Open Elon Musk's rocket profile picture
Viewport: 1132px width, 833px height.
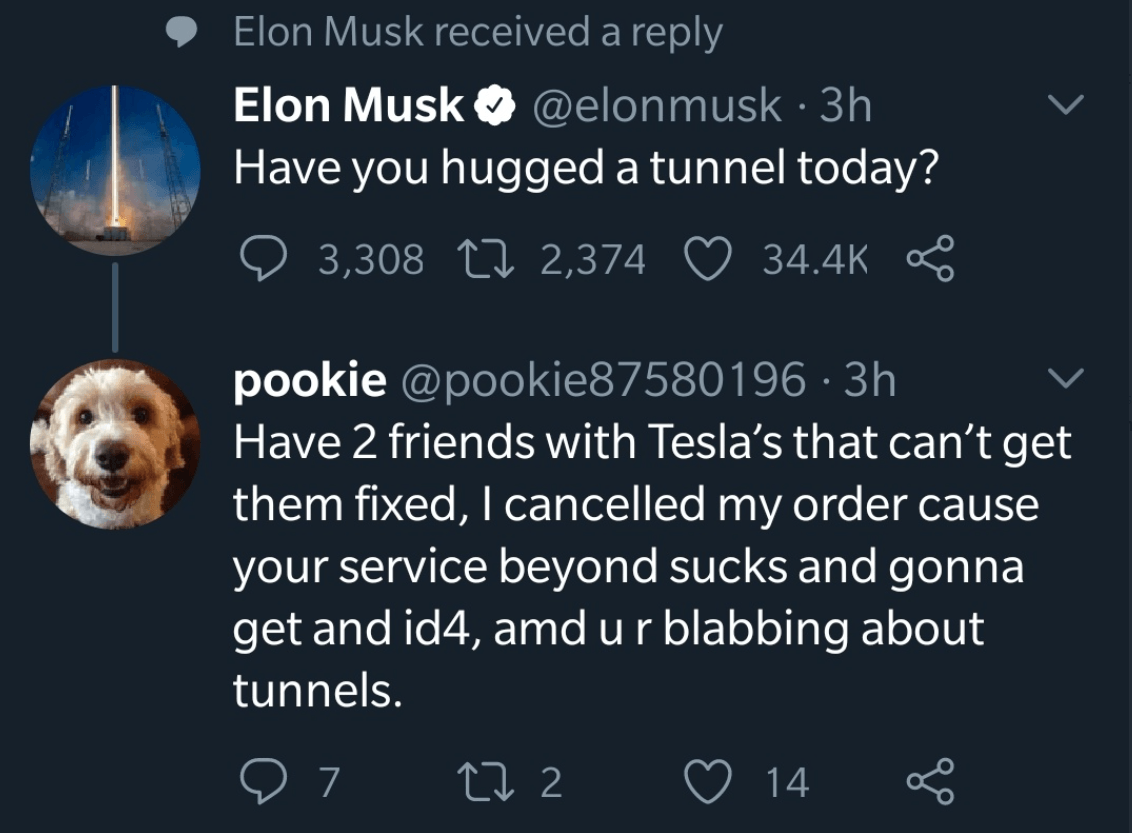pyautogui.click(x=116, y=170)
